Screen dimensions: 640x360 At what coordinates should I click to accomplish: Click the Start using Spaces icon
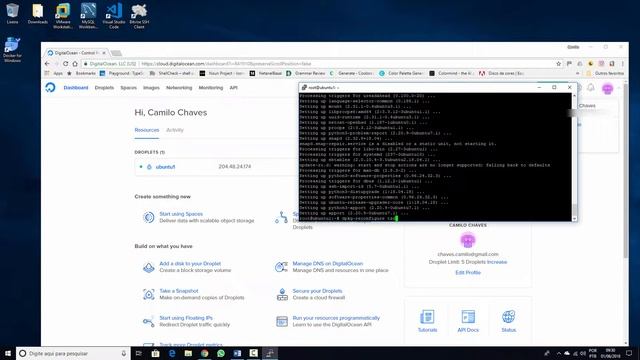point(149,217)
